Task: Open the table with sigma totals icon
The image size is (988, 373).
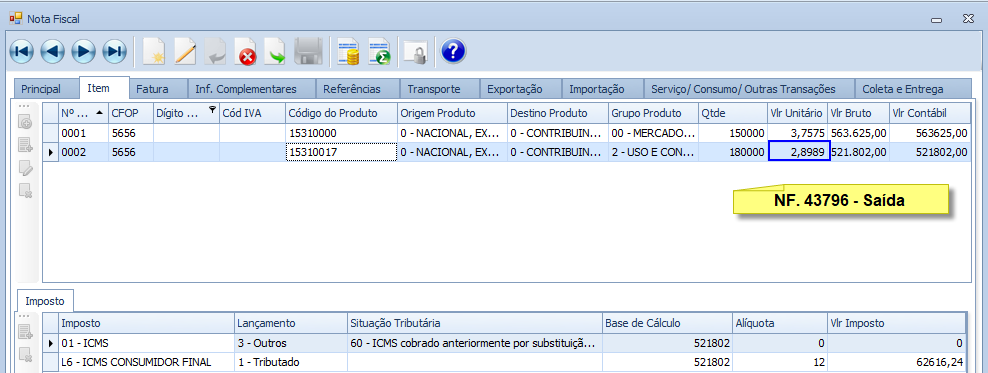Action: coord(379,52)
